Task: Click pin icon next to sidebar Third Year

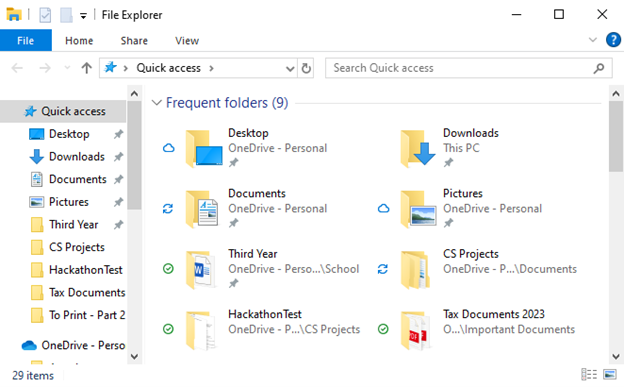Action: coord(118,225)
